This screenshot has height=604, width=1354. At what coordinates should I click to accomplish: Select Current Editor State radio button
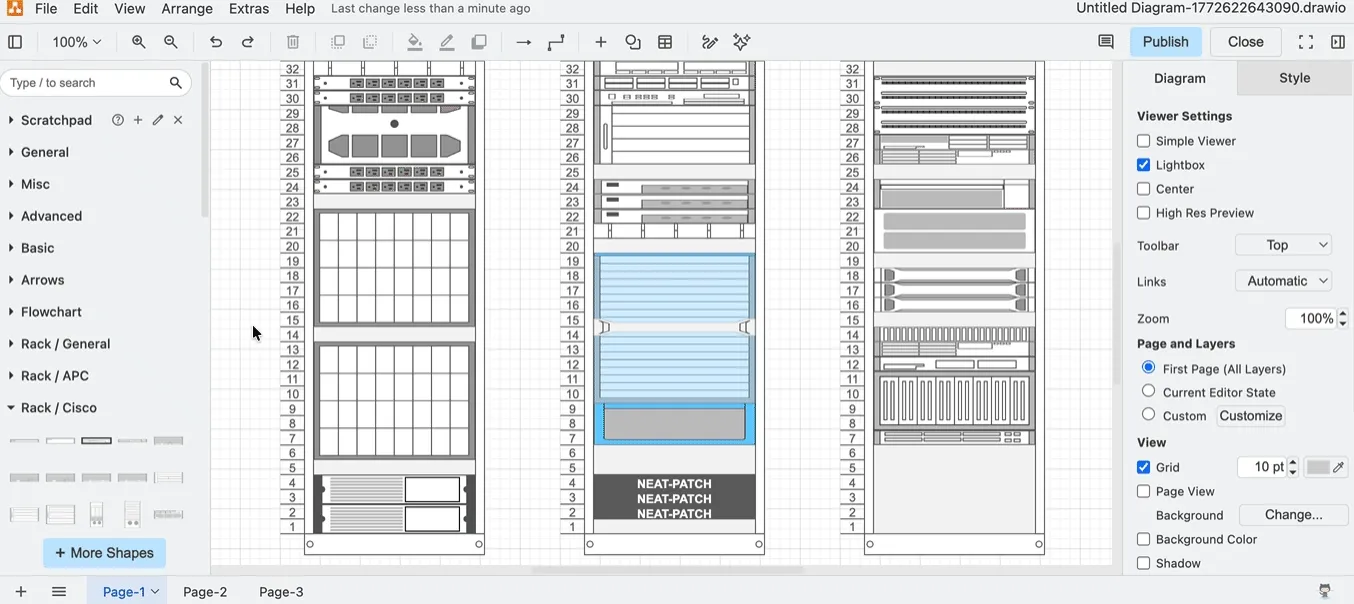[x=1148, y=391]
